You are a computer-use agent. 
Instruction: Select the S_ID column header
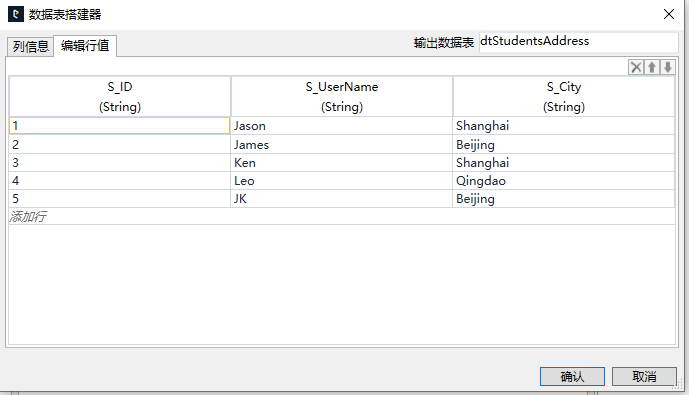(x=120, y=97)
